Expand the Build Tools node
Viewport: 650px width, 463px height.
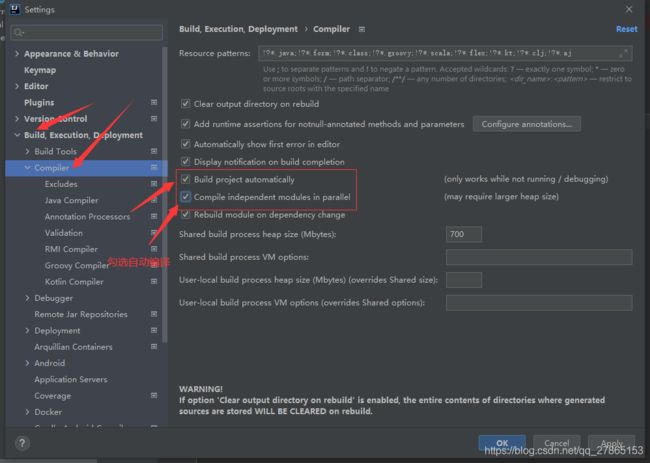pyautogui.click(x=27, y=151)
